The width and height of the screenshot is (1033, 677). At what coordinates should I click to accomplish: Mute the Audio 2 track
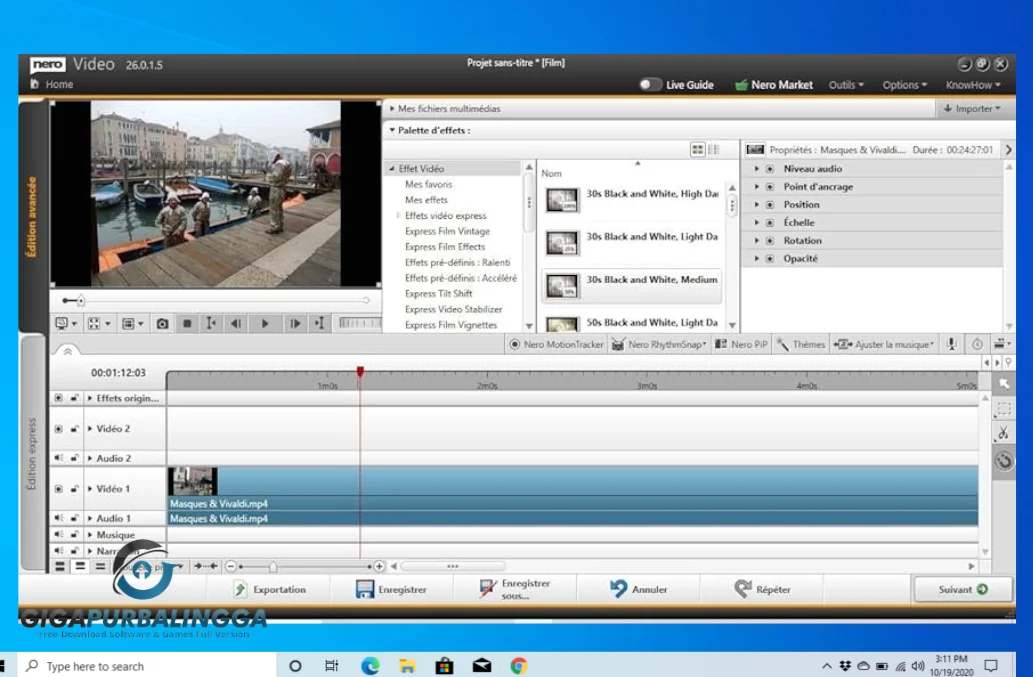click(x=59, y=458)
